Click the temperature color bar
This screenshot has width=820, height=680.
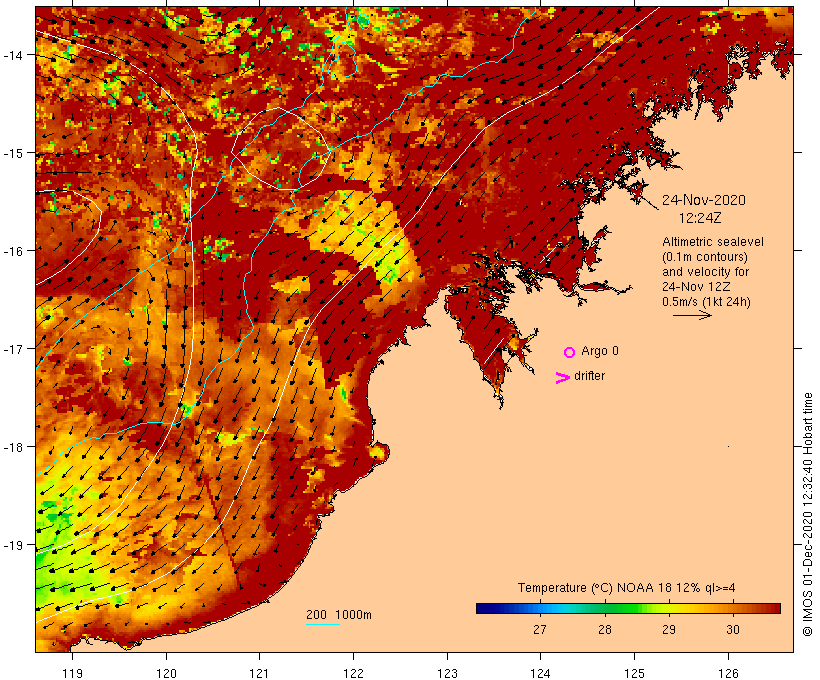point(628,608)
